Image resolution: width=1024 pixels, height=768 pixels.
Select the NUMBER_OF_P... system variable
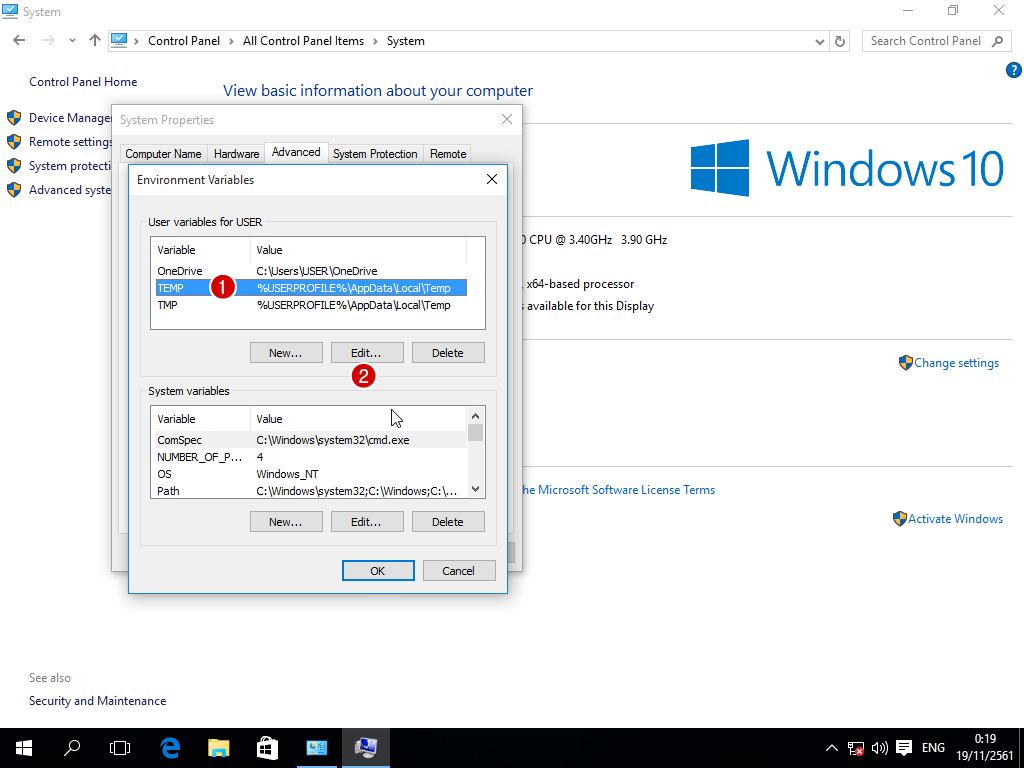pyautogui.click(x=312, y=457)
